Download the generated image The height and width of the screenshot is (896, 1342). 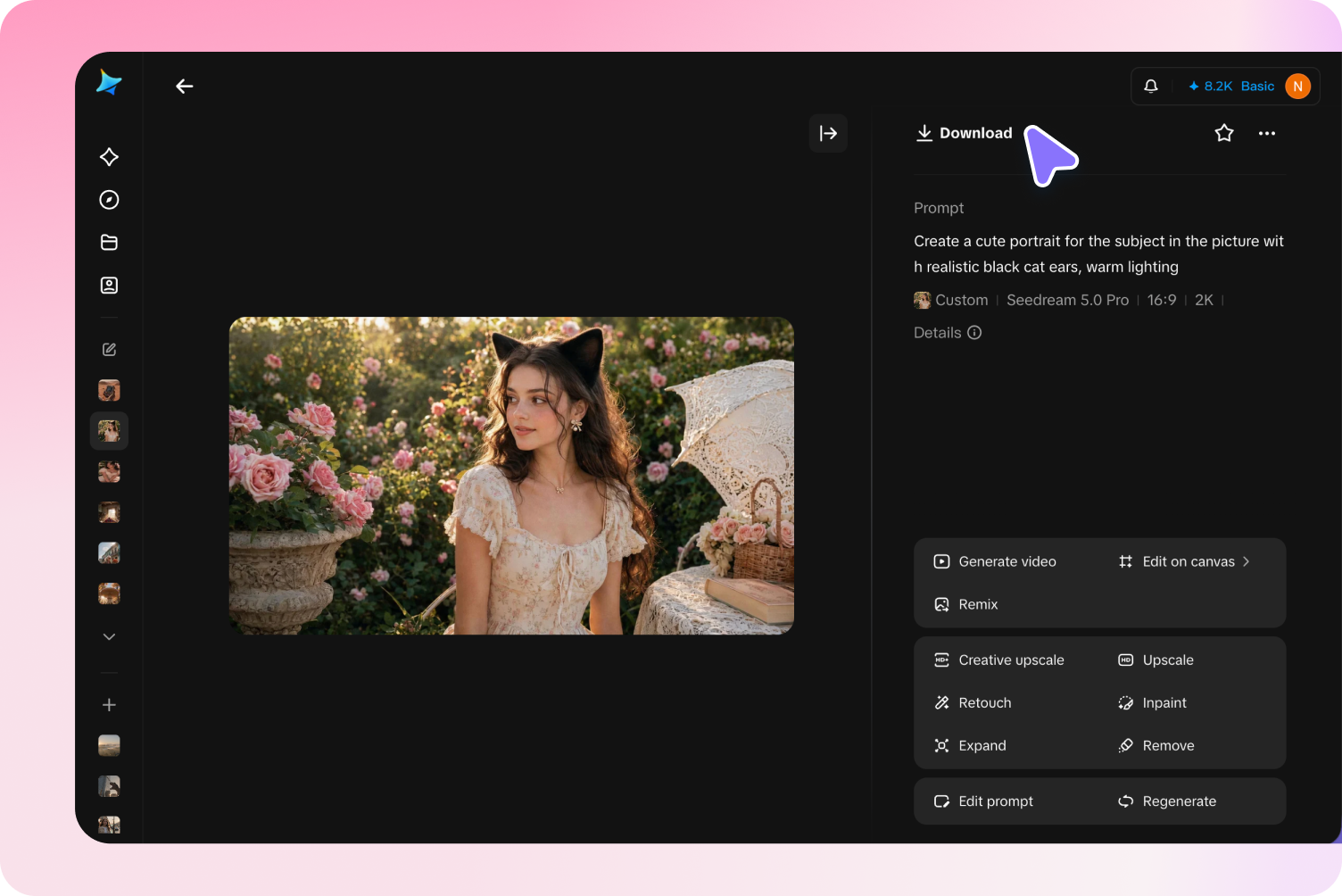(x=964, y=133)
